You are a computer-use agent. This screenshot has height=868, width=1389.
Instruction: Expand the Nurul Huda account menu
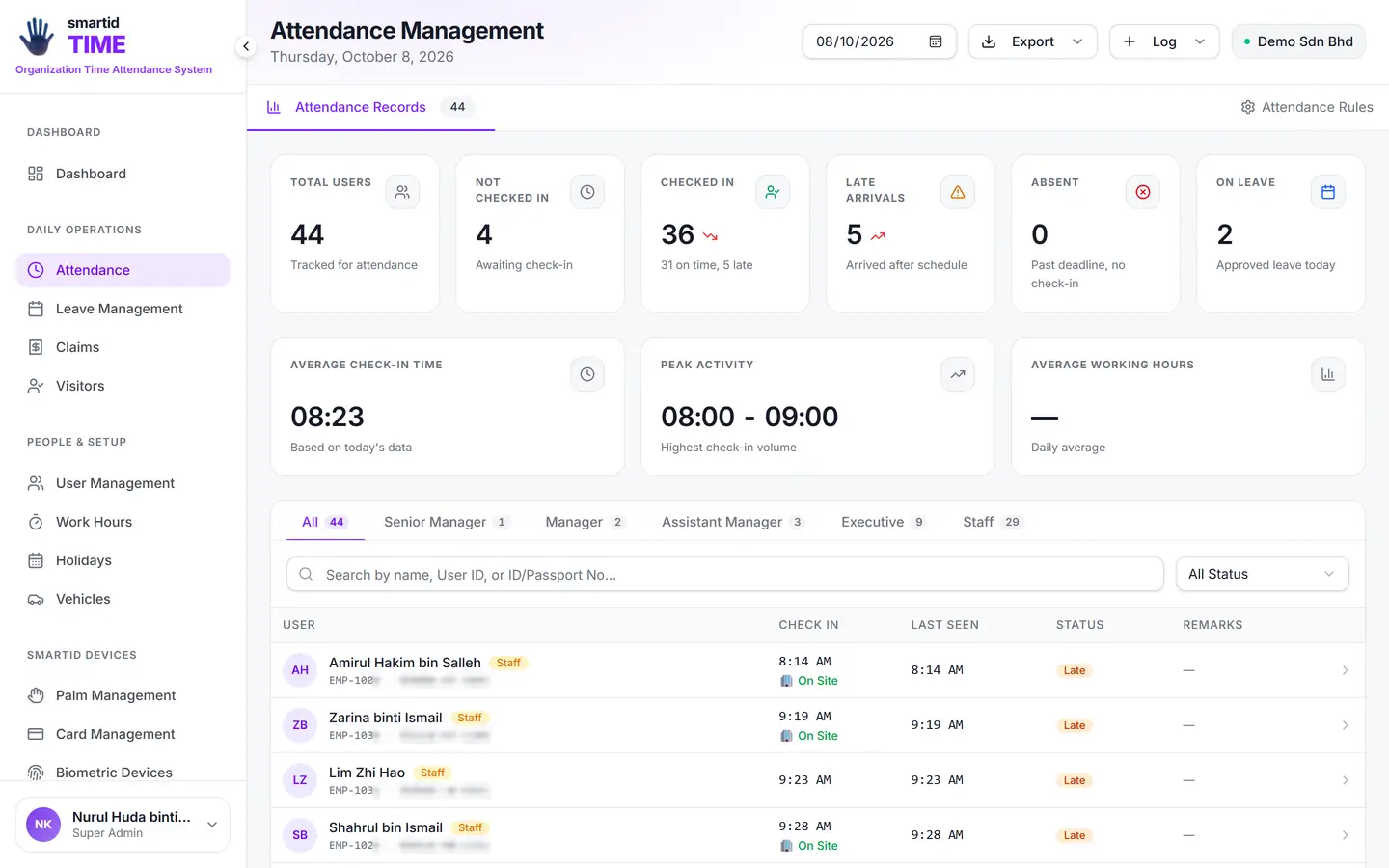(123, 825)
